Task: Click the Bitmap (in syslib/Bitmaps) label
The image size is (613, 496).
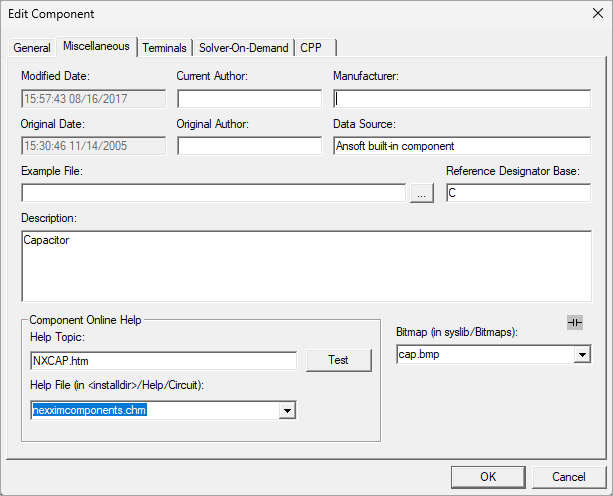Action: tap(457, 332)
